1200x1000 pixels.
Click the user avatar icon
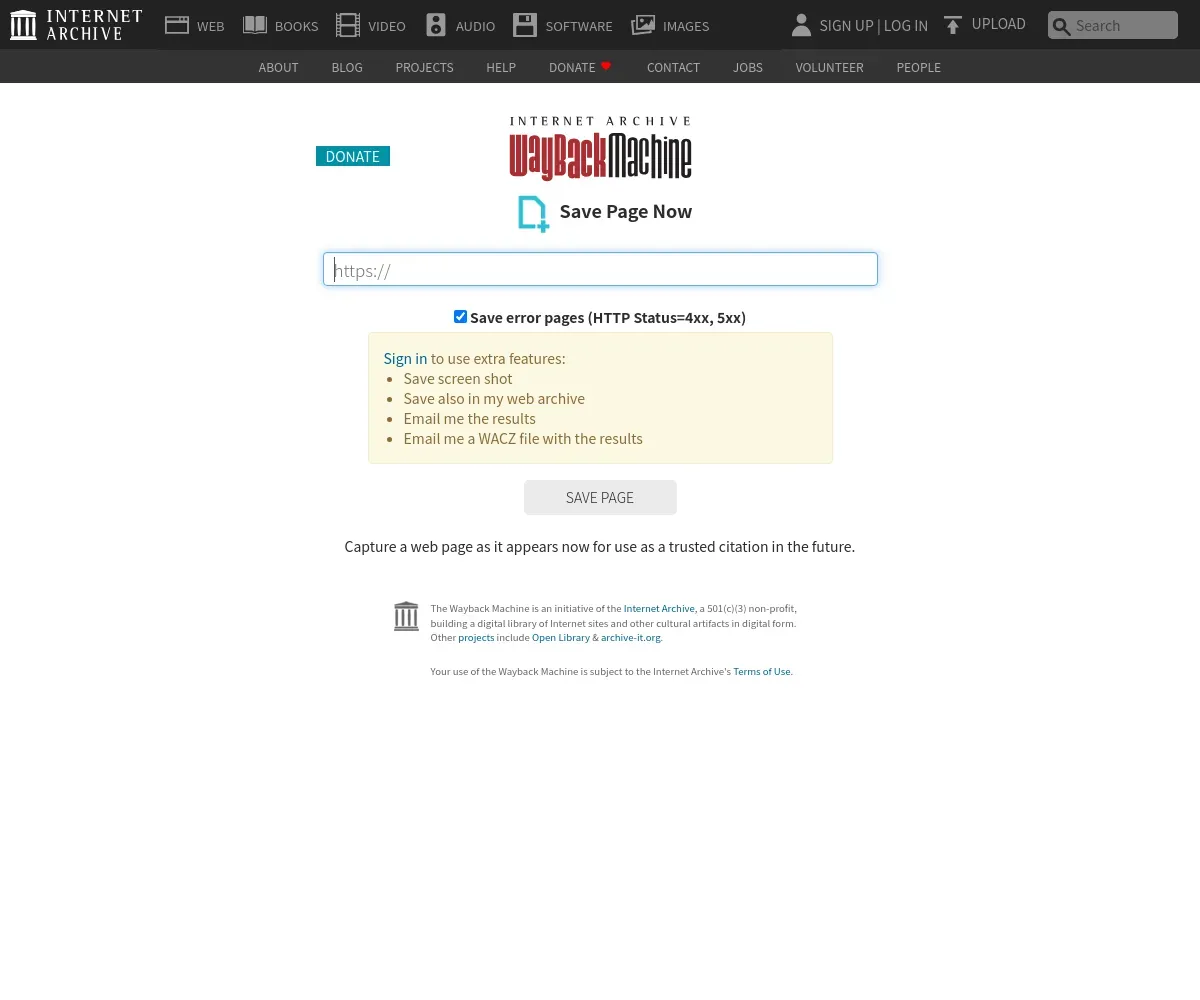click(801, 25)
